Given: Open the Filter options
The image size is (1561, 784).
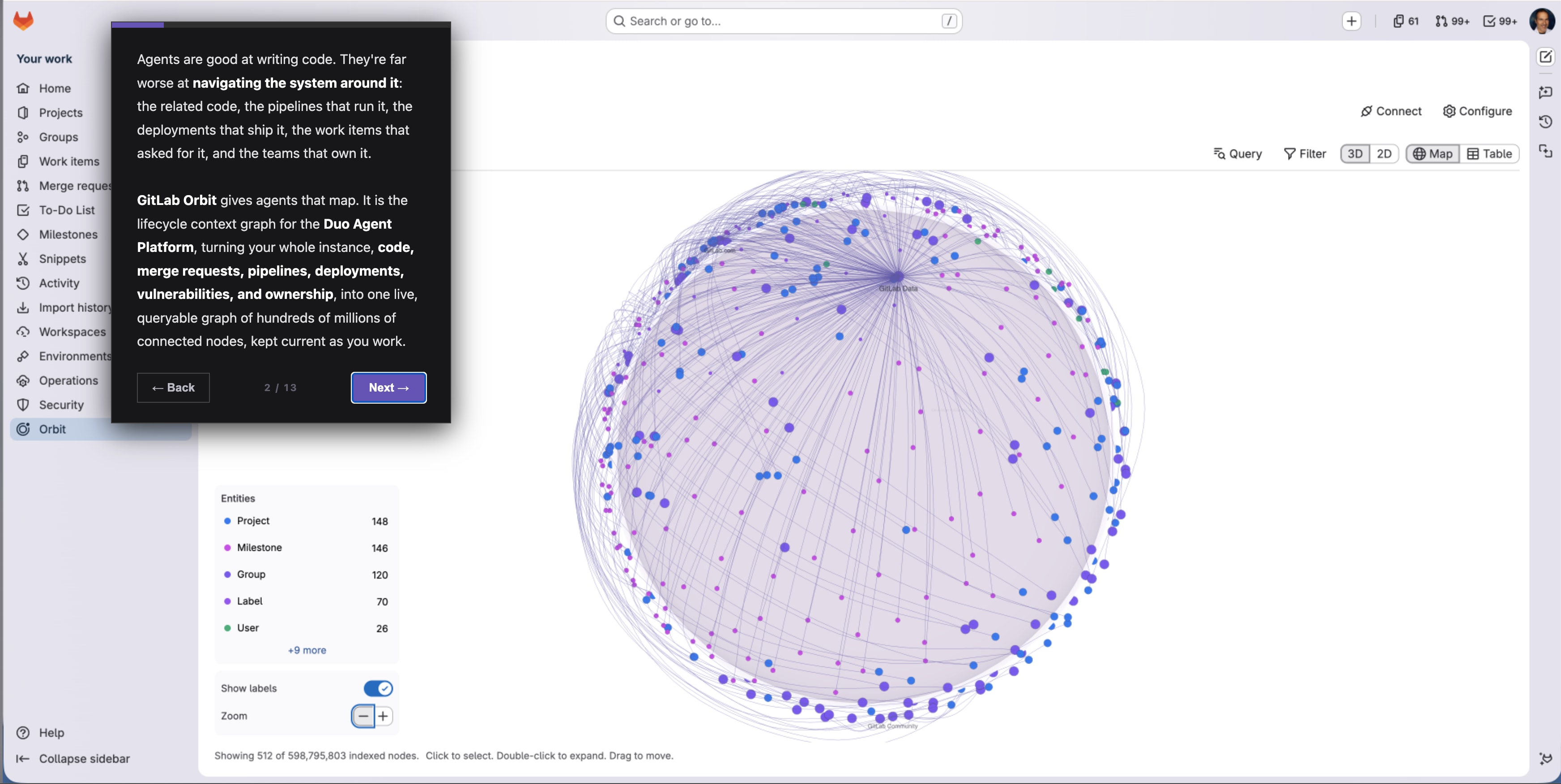Looking at the screenshot, I should (1305, 154).
